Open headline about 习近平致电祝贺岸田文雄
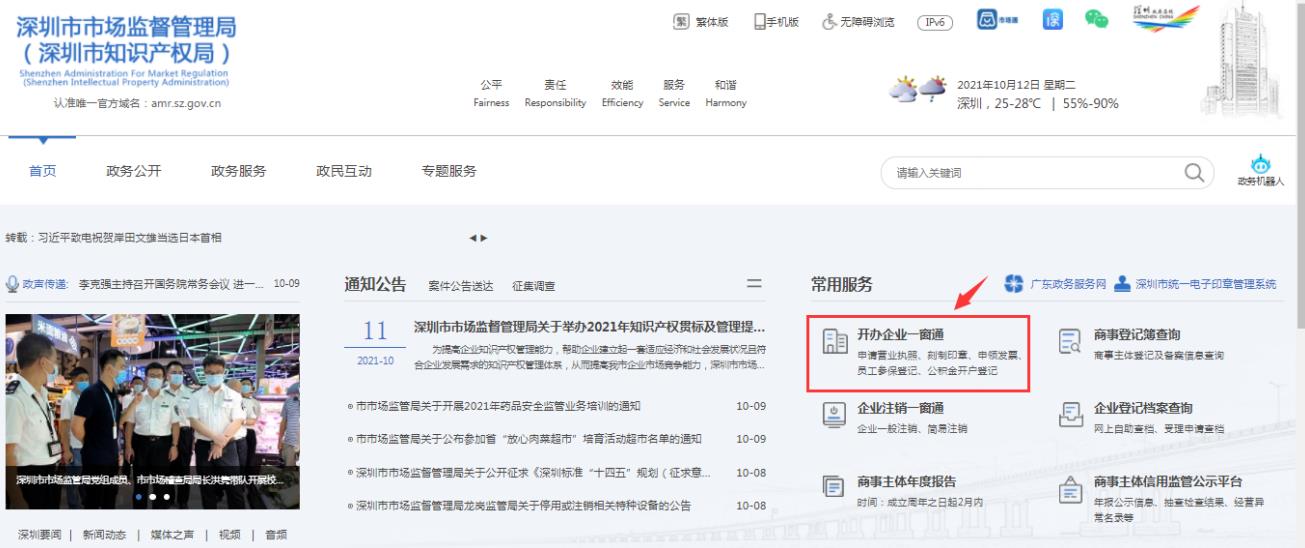The width and height of the screenshot is (1305, 548). click(113, 237)
